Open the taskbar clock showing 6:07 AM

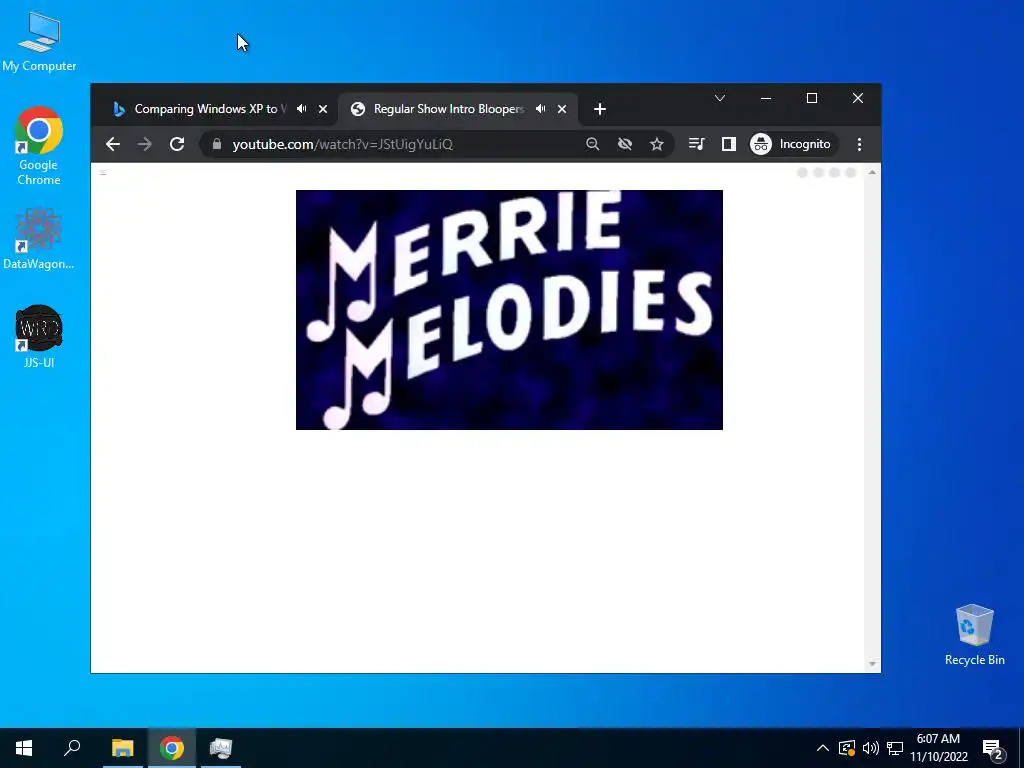coord(938,748)
